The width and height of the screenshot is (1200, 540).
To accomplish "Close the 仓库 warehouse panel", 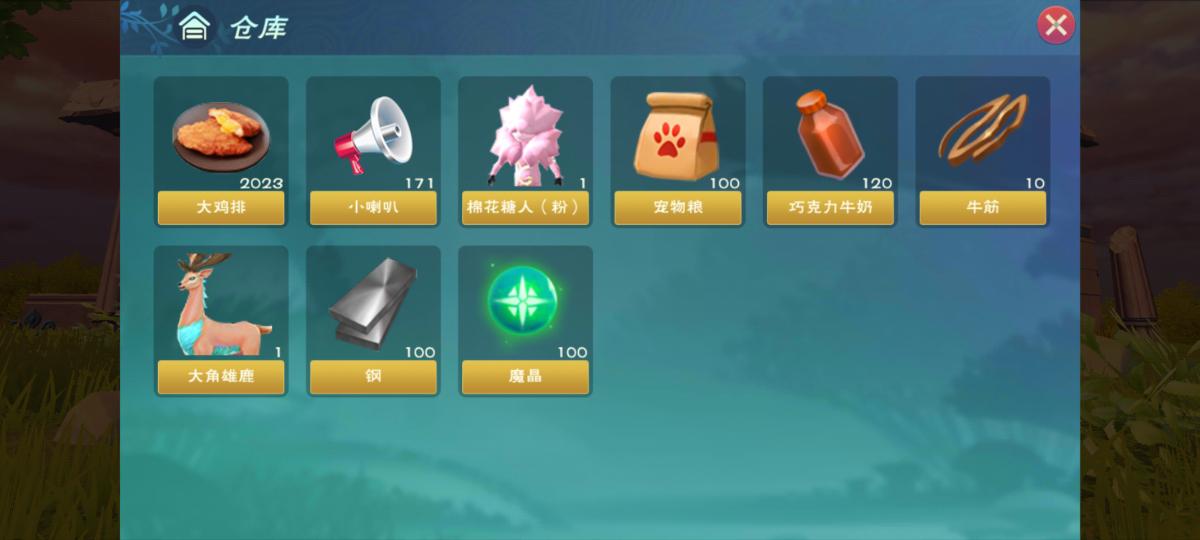I will 1056,25.
